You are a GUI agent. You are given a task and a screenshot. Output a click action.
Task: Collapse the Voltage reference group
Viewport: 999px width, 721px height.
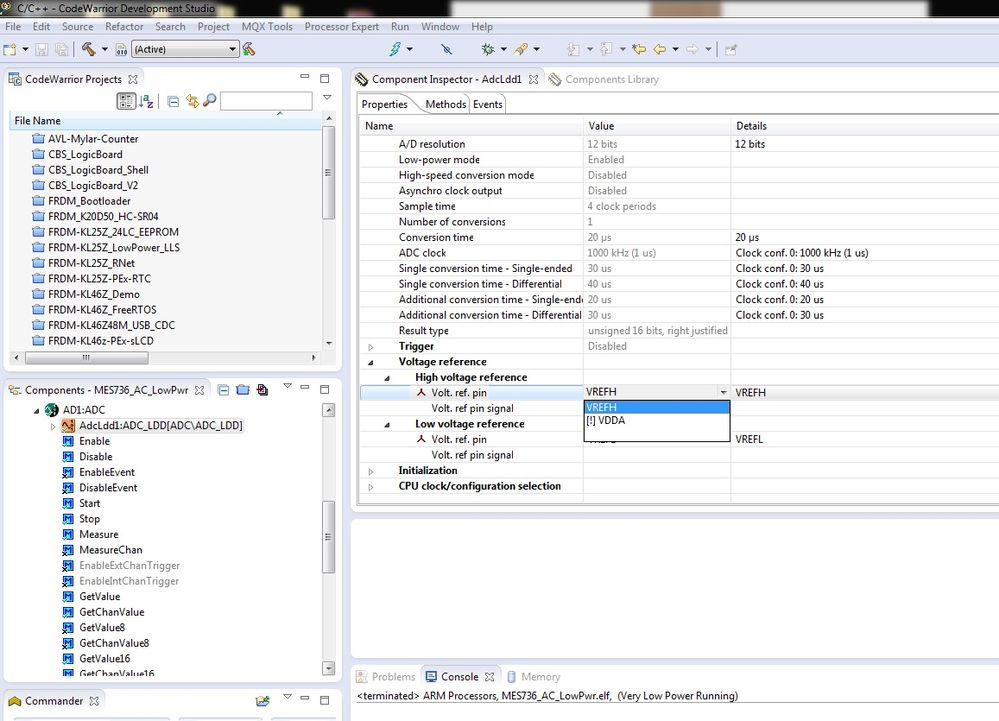[371, 362]
